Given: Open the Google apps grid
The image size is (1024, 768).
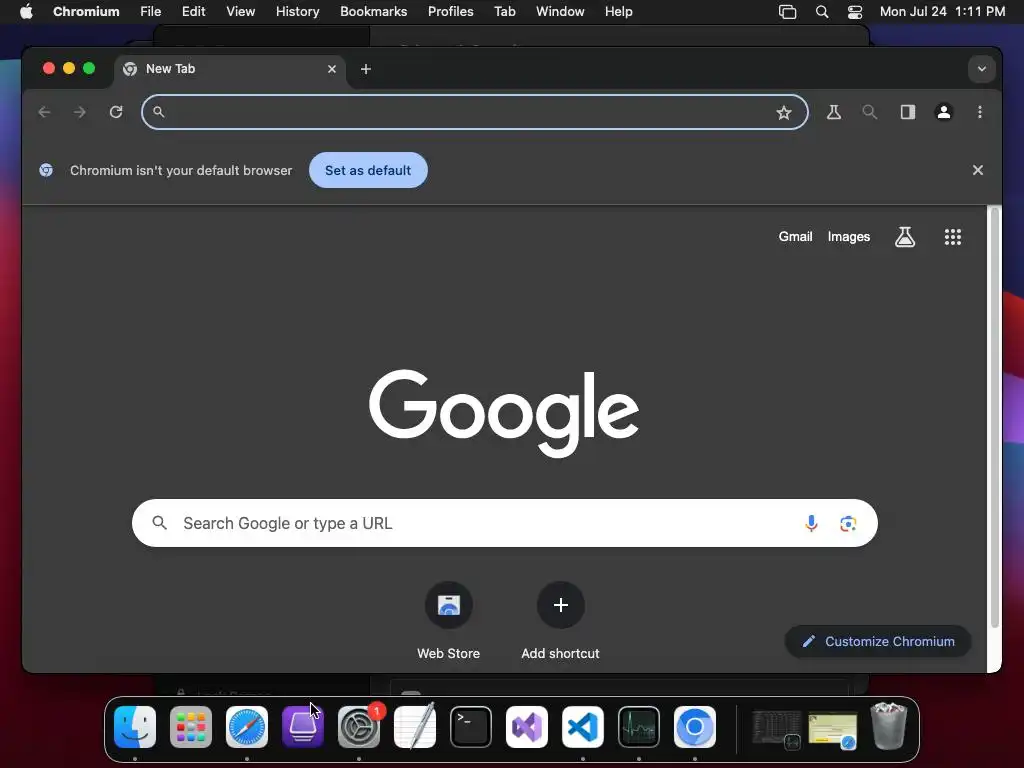Looking at the screenshot, I should pyautogui.click(x=953, y=237).
